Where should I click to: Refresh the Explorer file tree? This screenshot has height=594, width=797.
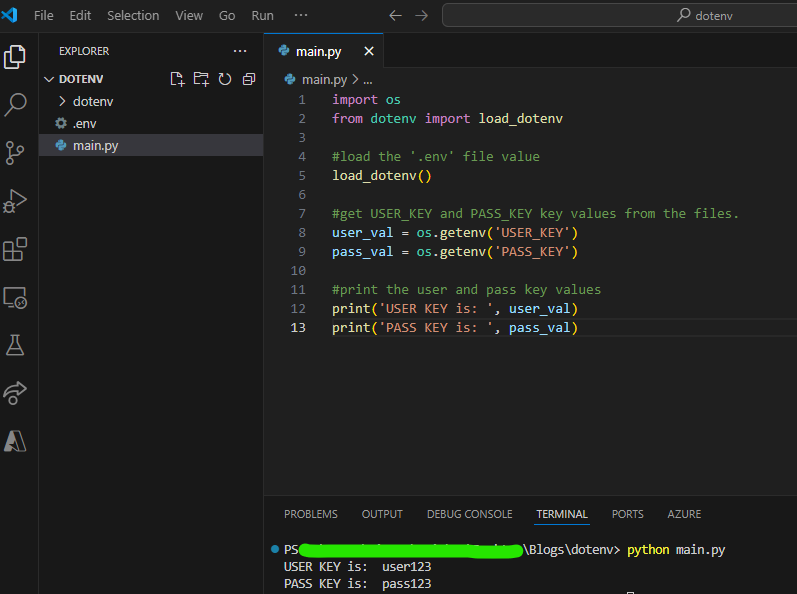pos(225,79)
